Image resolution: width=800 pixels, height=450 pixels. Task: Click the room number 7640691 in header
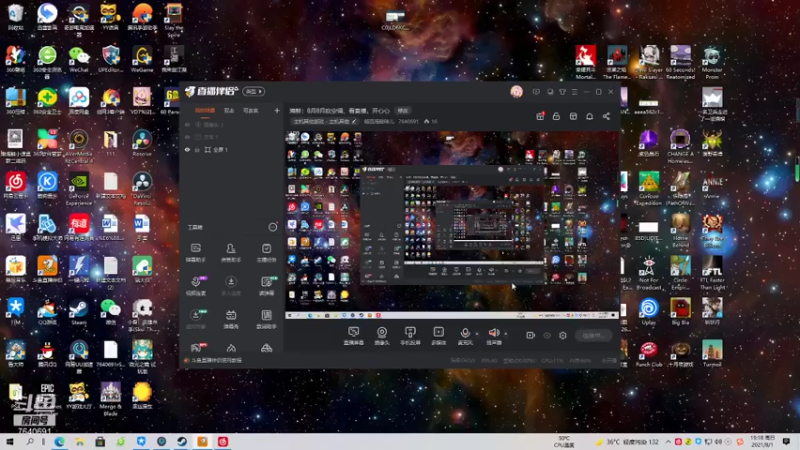(408, 121)
